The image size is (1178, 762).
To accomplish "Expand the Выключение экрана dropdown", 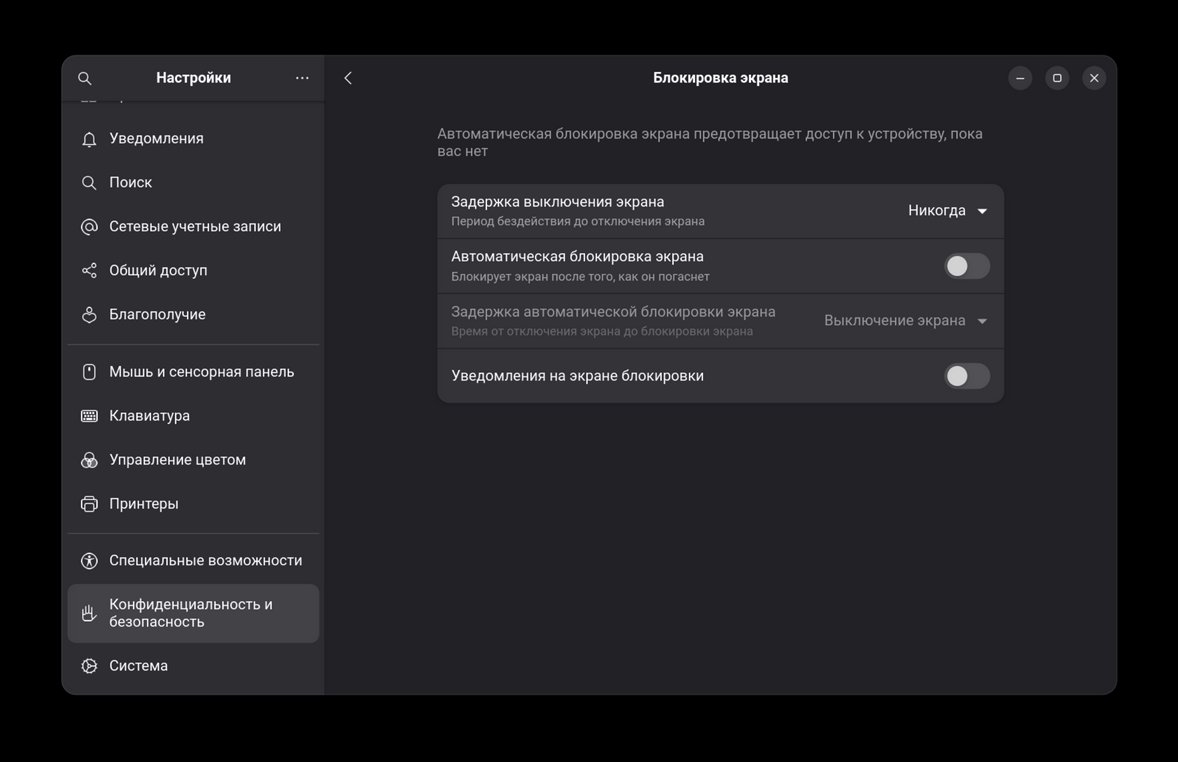I will tap(900, 320).
